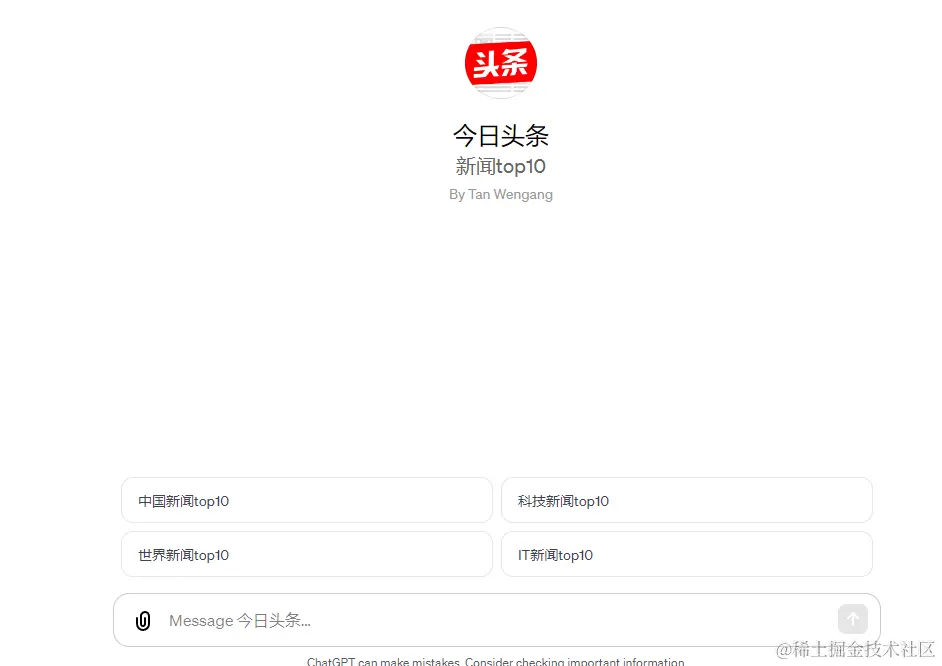The image size is (942, 666).
Task: Select the 中国新闻top10 suggestion
Action: (307, 500)
